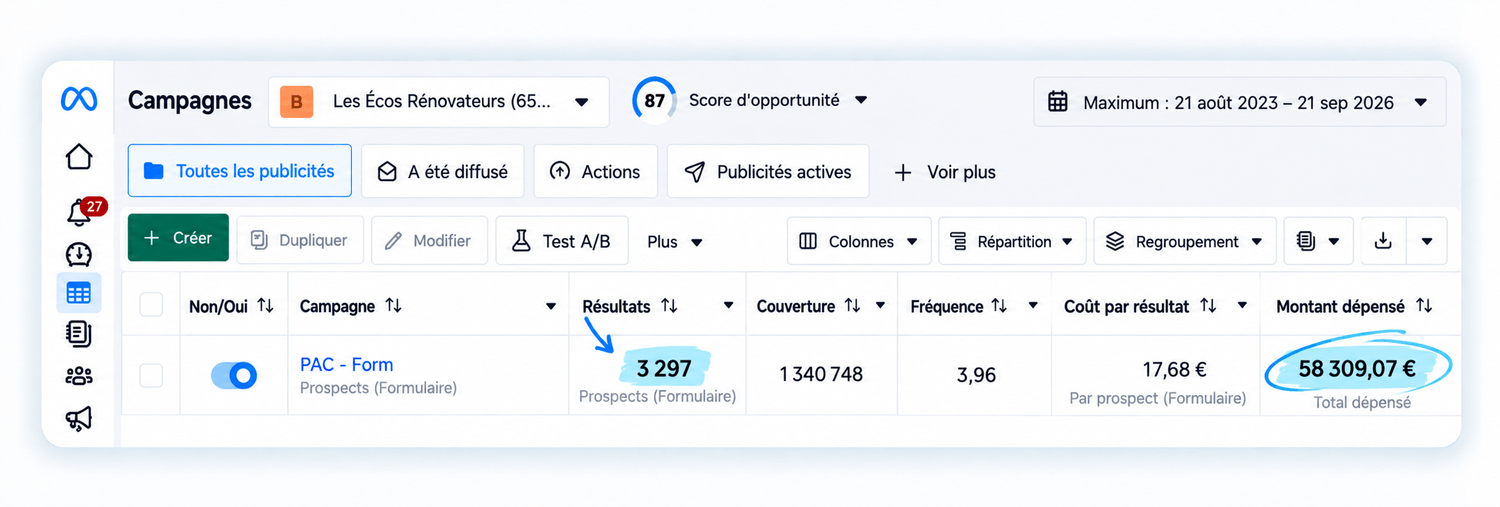Click the green Créer button

(178, 238)
